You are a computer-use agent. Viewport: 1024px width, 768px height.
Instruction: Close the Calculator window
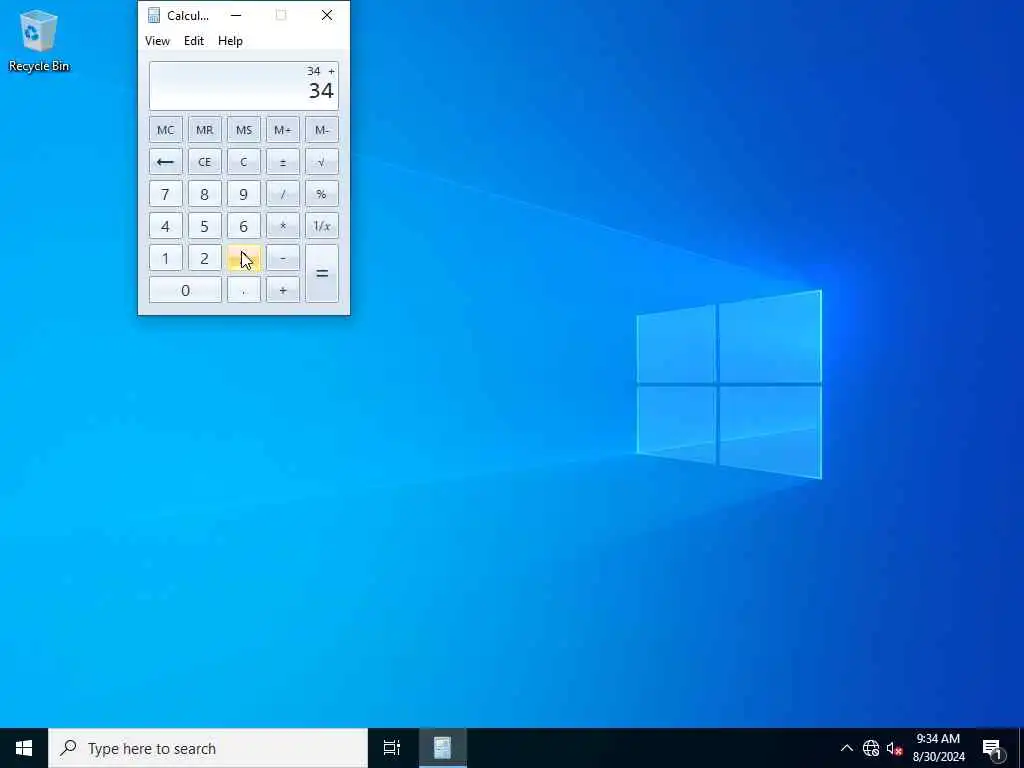coord(327,15)
